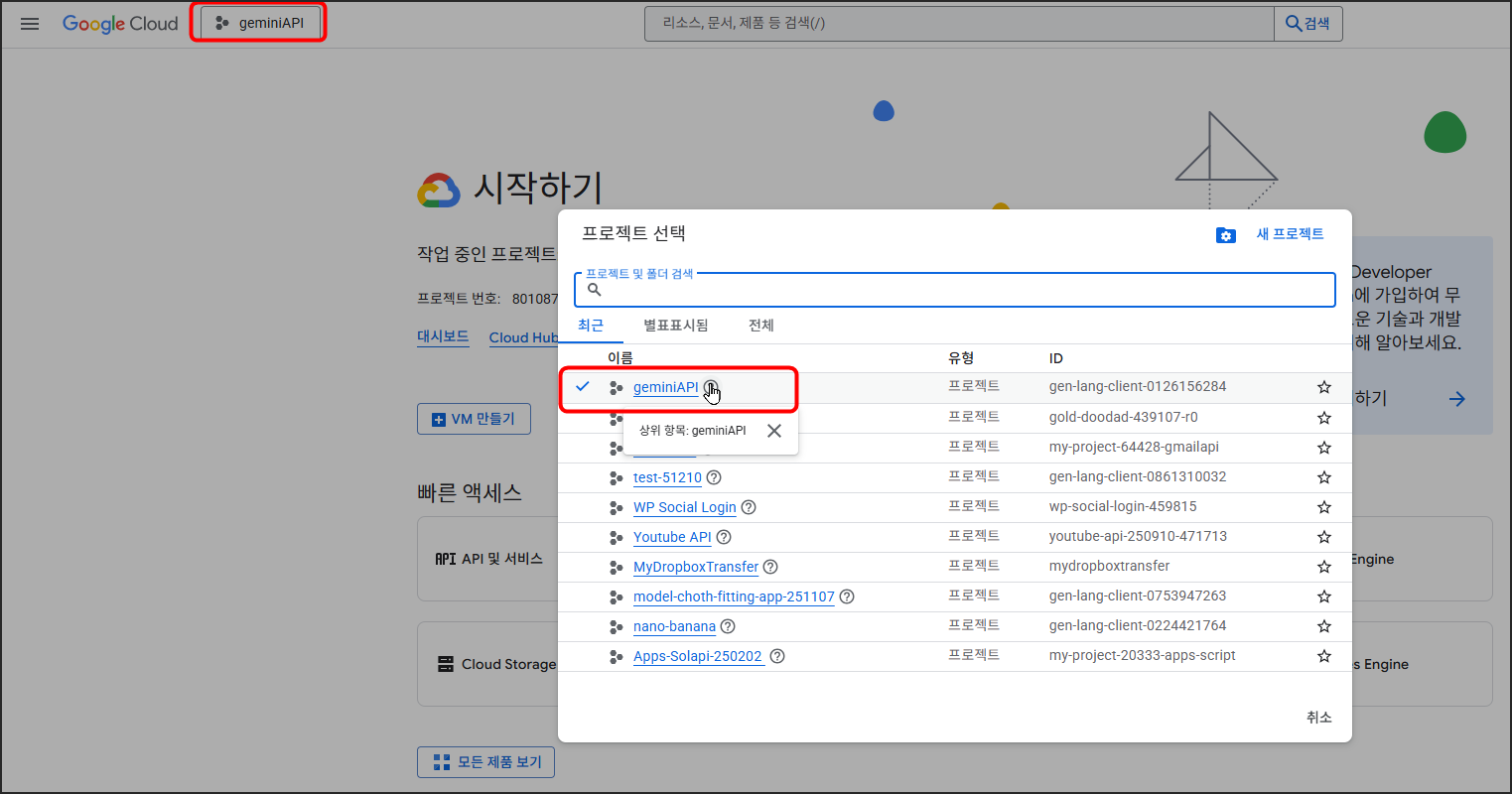Select the model-choth-fitting-app-251107 project
1512x794 pixels.
[x=734, y=596]
